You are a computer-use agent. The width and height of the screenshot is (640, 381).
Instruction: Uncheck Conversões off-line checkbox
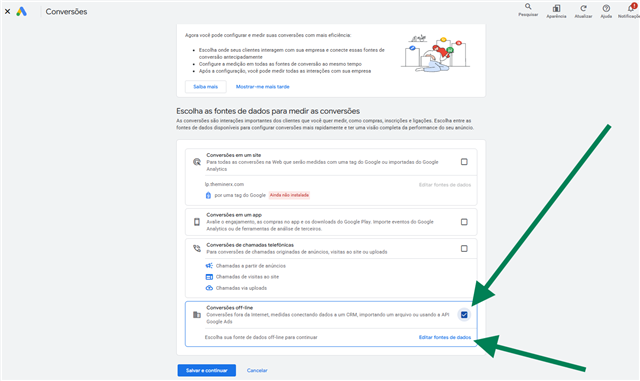(x=464, y=314)
